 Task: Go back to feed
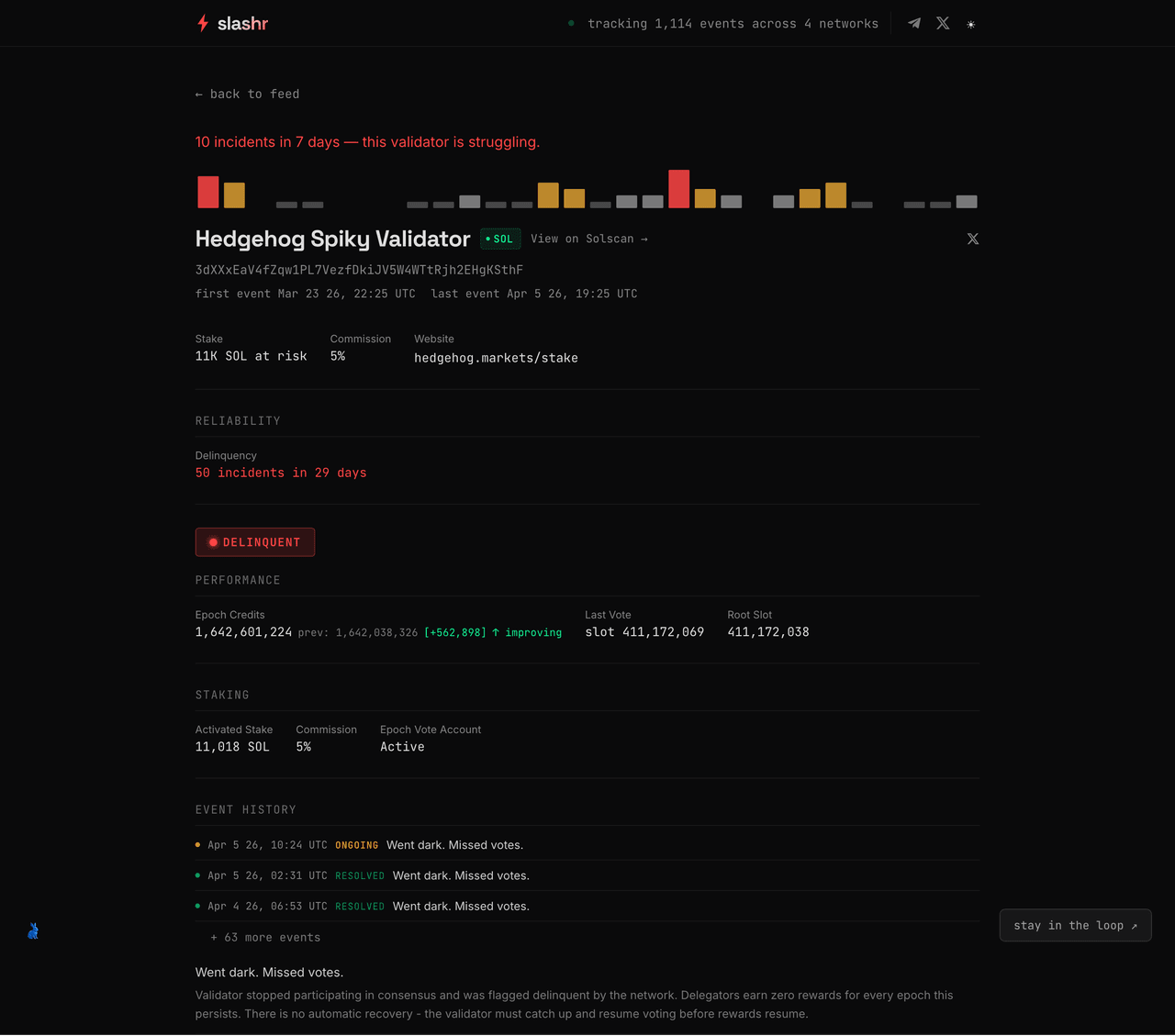[x=248, y=94]
